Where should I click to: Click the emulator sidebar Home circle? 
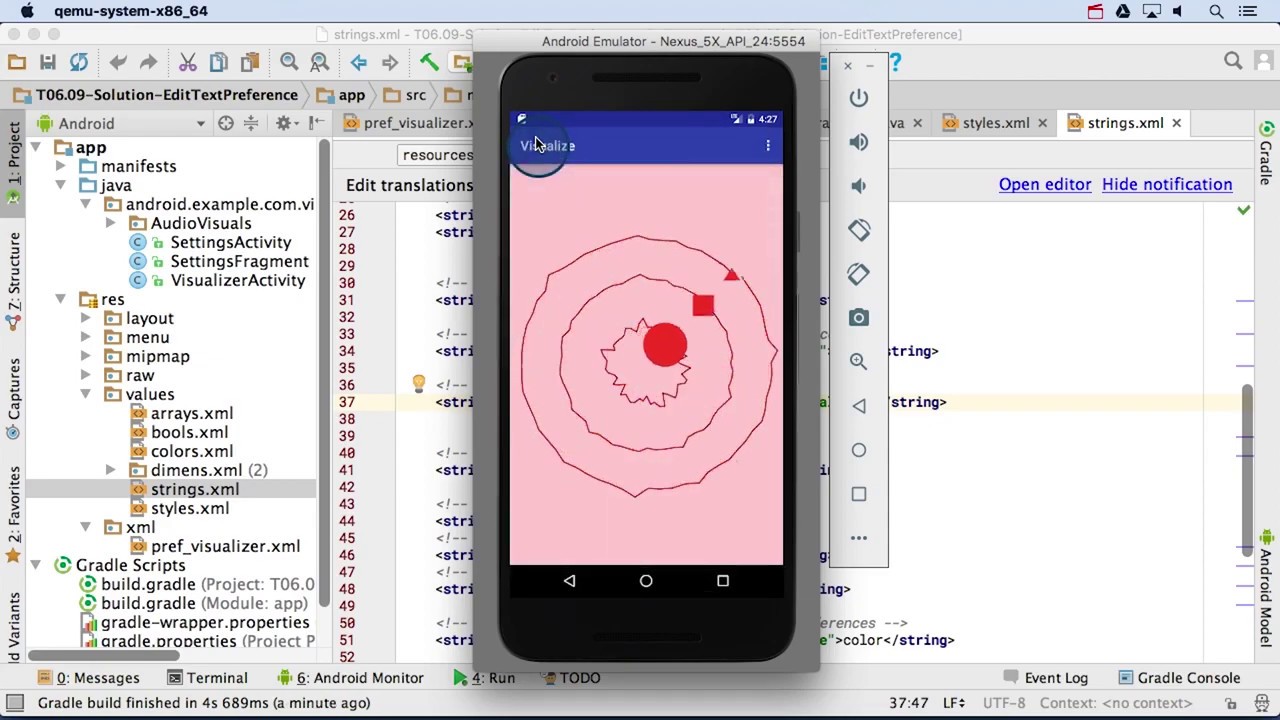(x=859, y=450)
